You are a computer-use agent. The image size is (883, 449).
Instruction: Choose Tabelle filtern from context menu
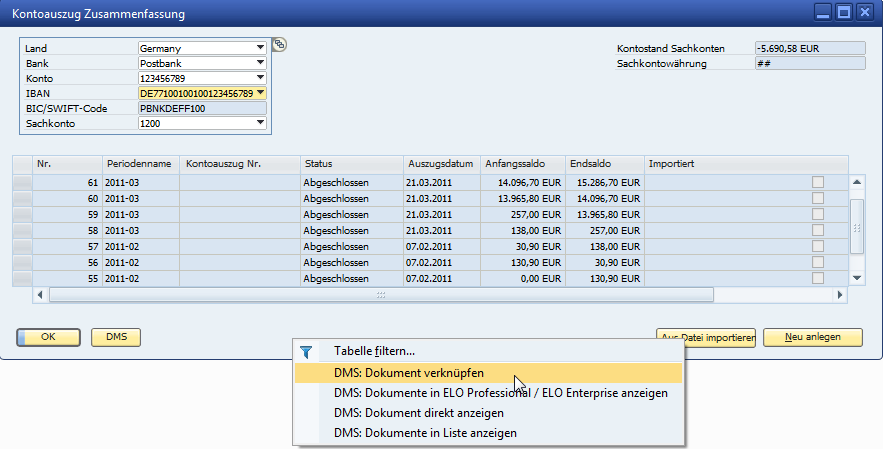tap(488, 351)
